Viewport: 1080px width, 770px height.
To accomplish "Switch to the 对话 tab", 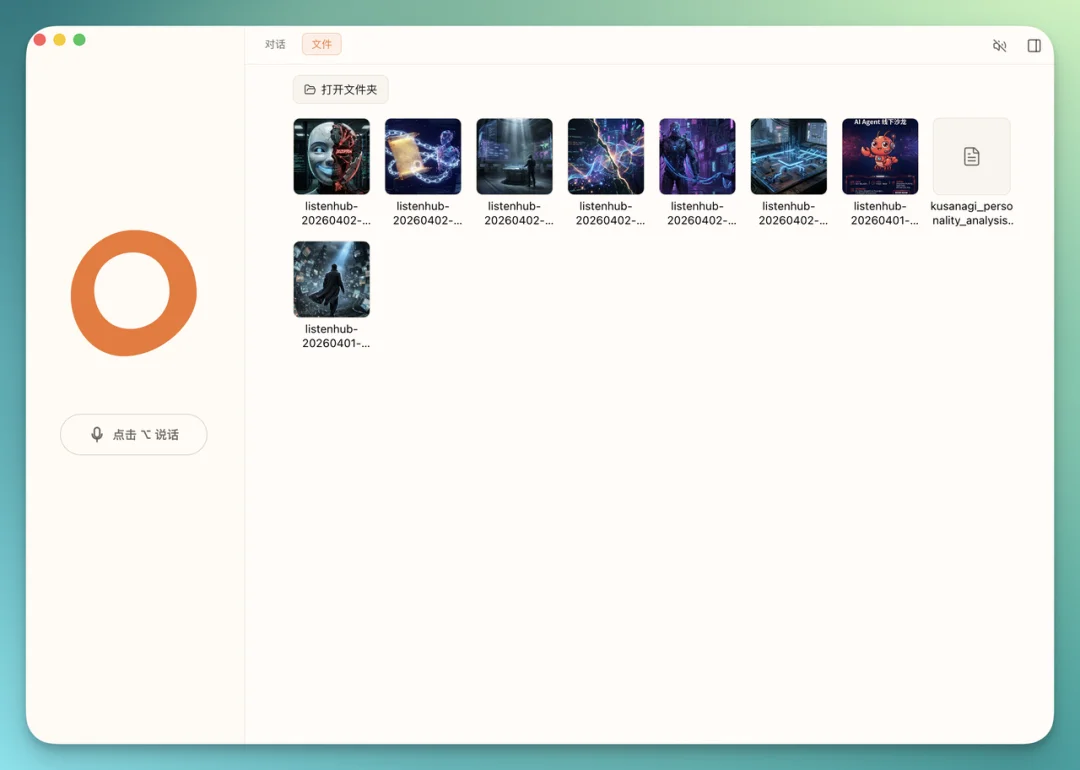I will pyautogui.click(x=275, y=44).
